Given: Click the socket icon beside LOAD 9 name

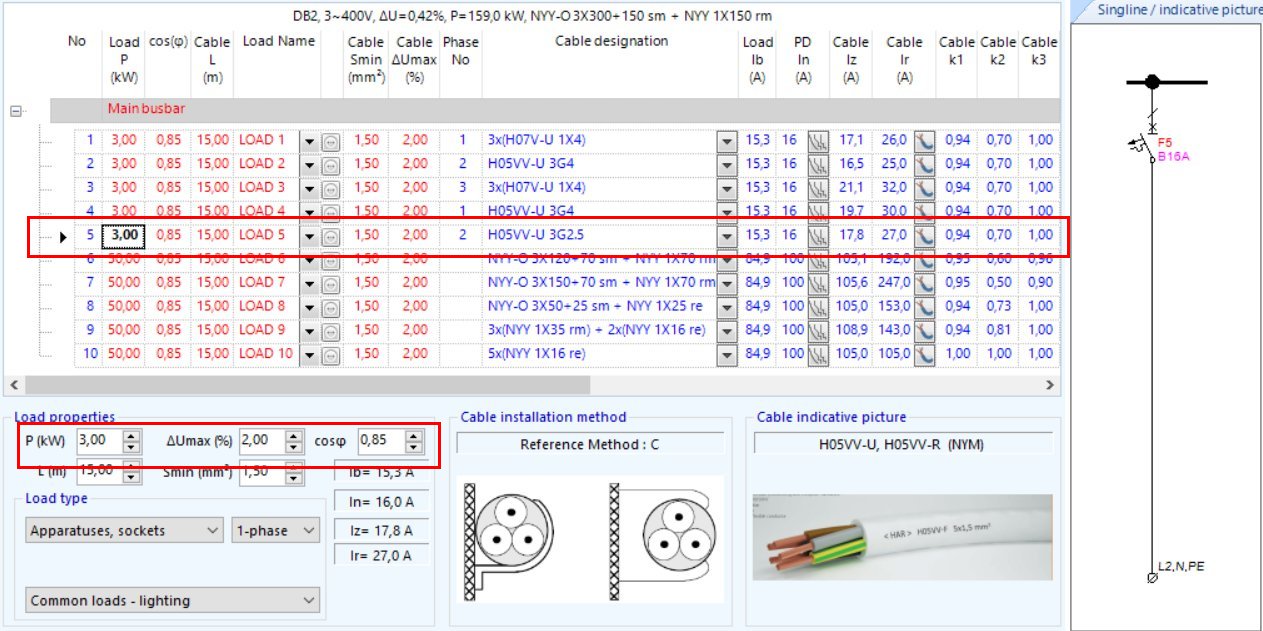Looking at the screenshot, I should click(329, 330).
